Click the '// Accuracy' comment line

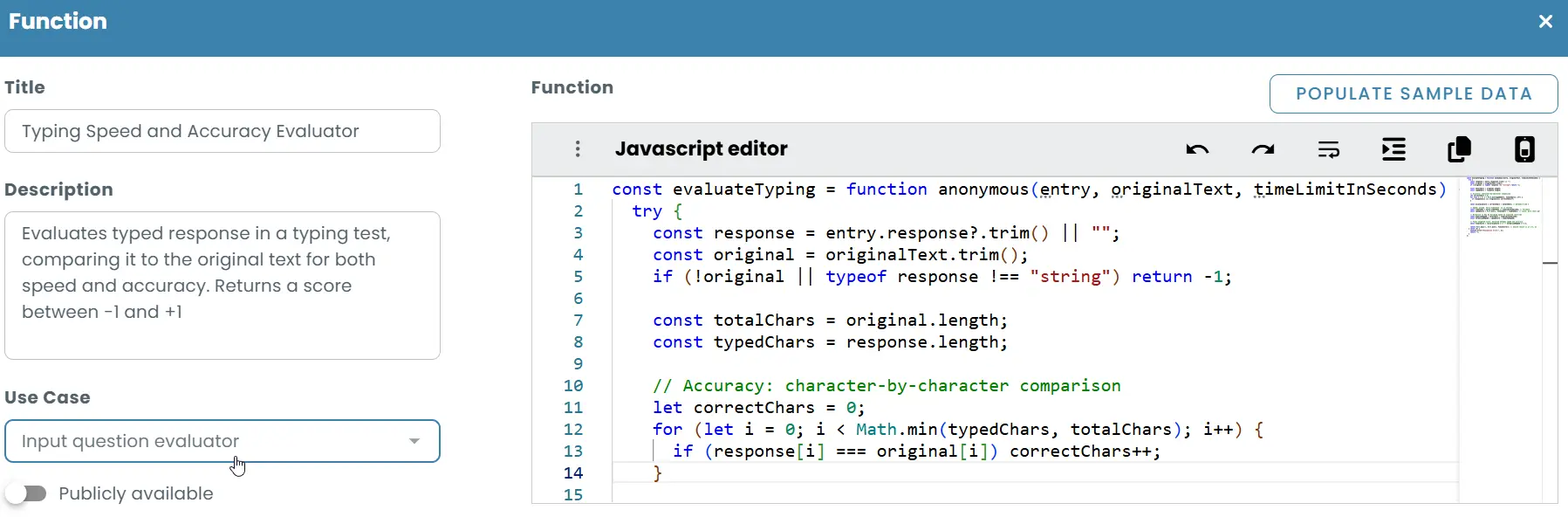click(x=887, y=385)
